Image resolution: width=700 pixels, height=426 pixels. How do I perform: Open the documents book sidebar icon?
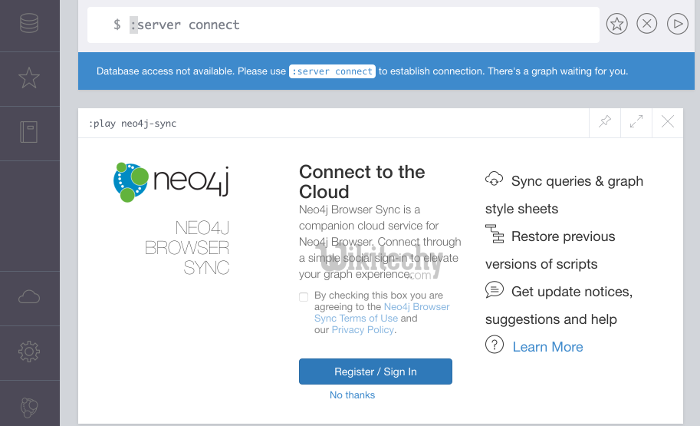click(29, 132)
